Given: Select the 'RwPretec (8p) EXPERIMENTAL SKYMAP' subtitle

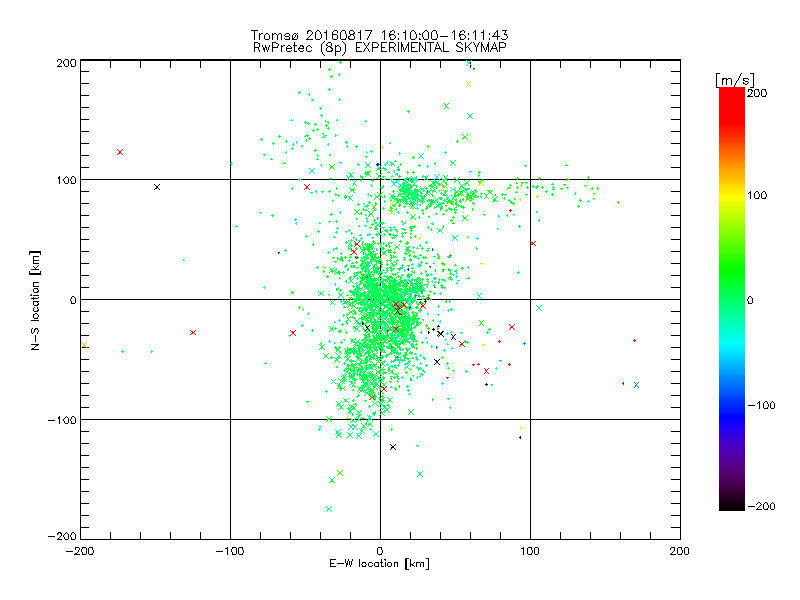Looking at the screenshot, I should (380, 47).
